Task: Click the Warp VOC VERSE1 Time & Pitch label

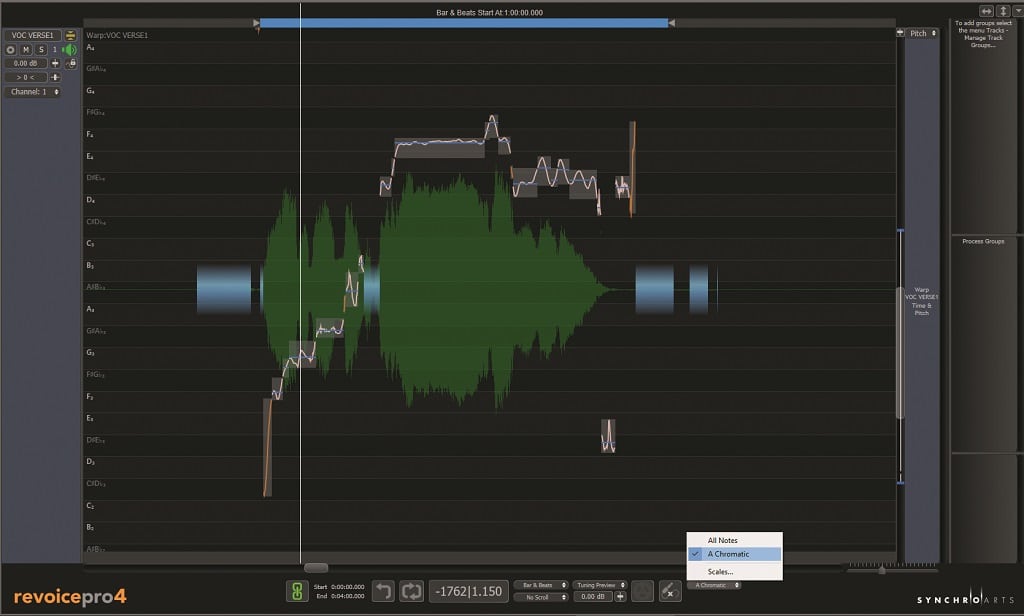Action: [921, 301]
